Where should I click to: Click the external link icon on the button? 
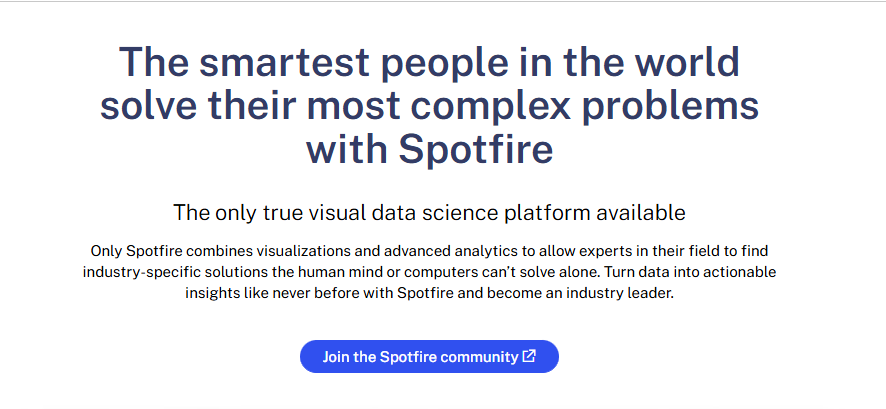click(529, 356)
